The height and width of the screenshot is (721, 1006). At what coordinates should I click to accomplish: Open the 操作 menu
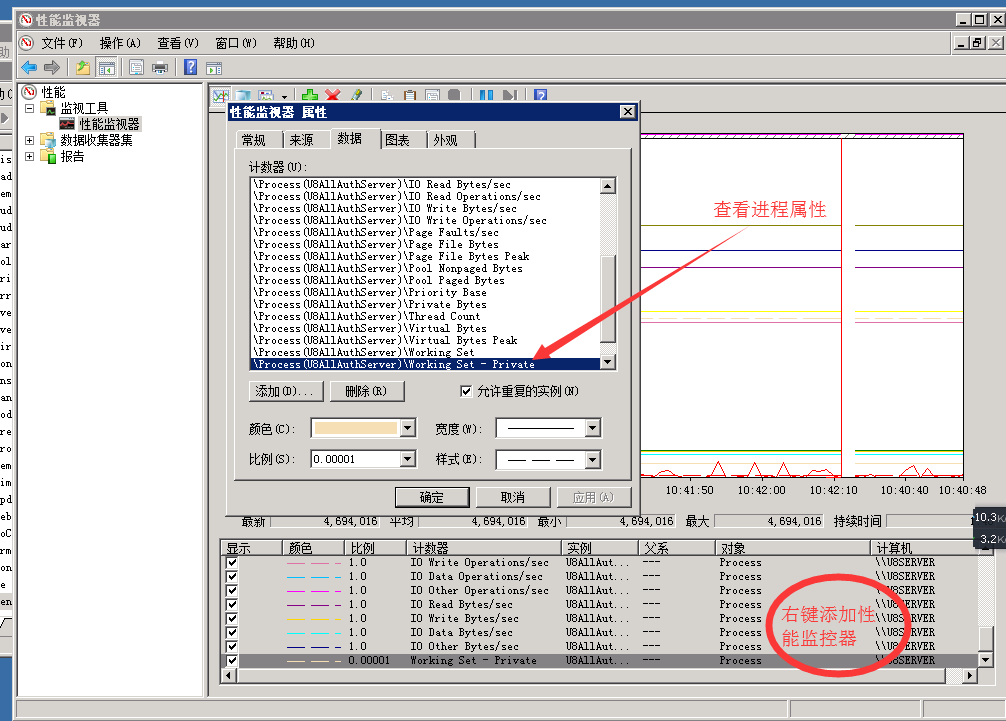click(x=120, y=43)
